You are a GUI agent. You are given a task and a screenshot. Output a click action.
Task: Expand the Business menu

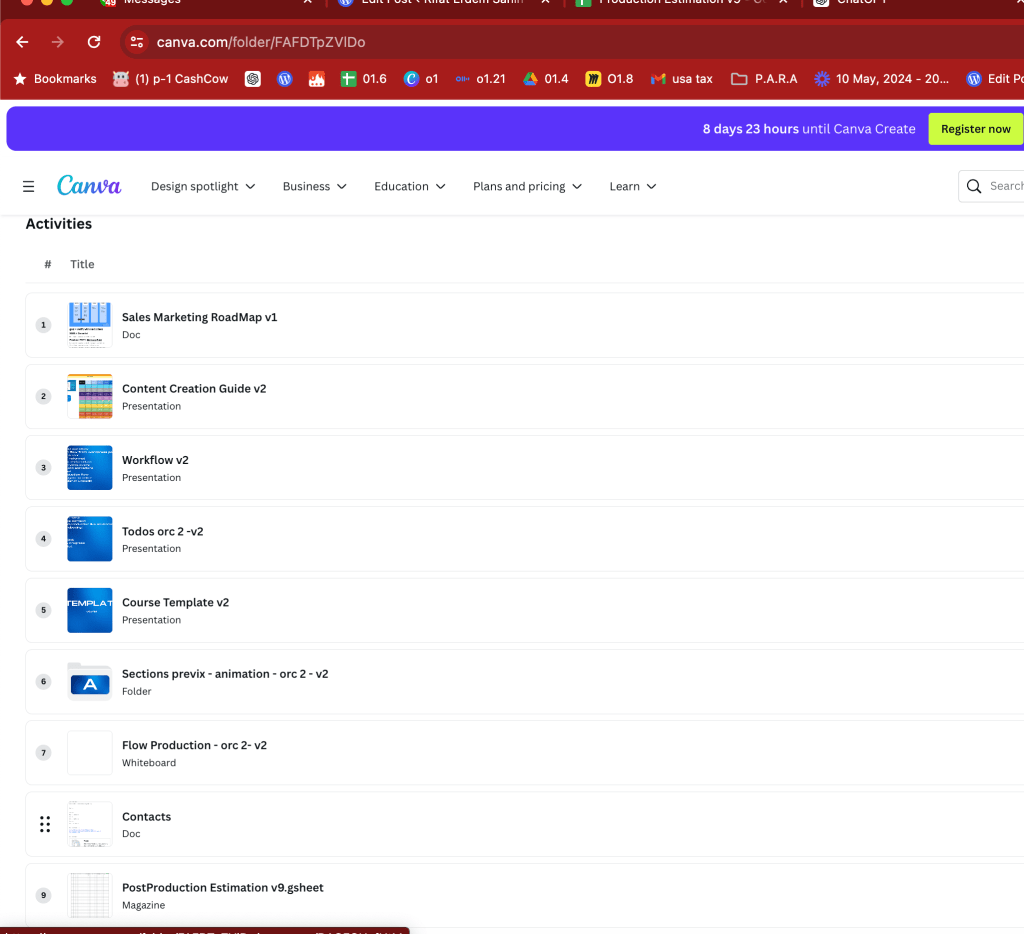[315, 186]
